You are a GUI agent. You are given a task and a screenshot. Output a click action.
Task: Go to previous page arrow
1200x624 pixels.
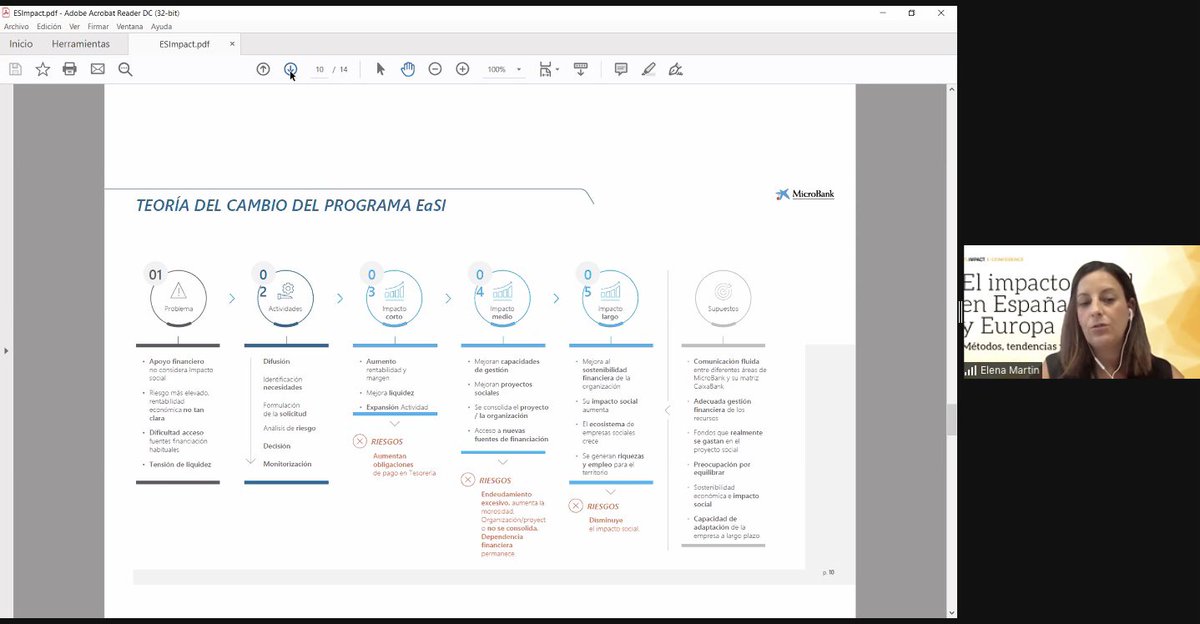263,69
